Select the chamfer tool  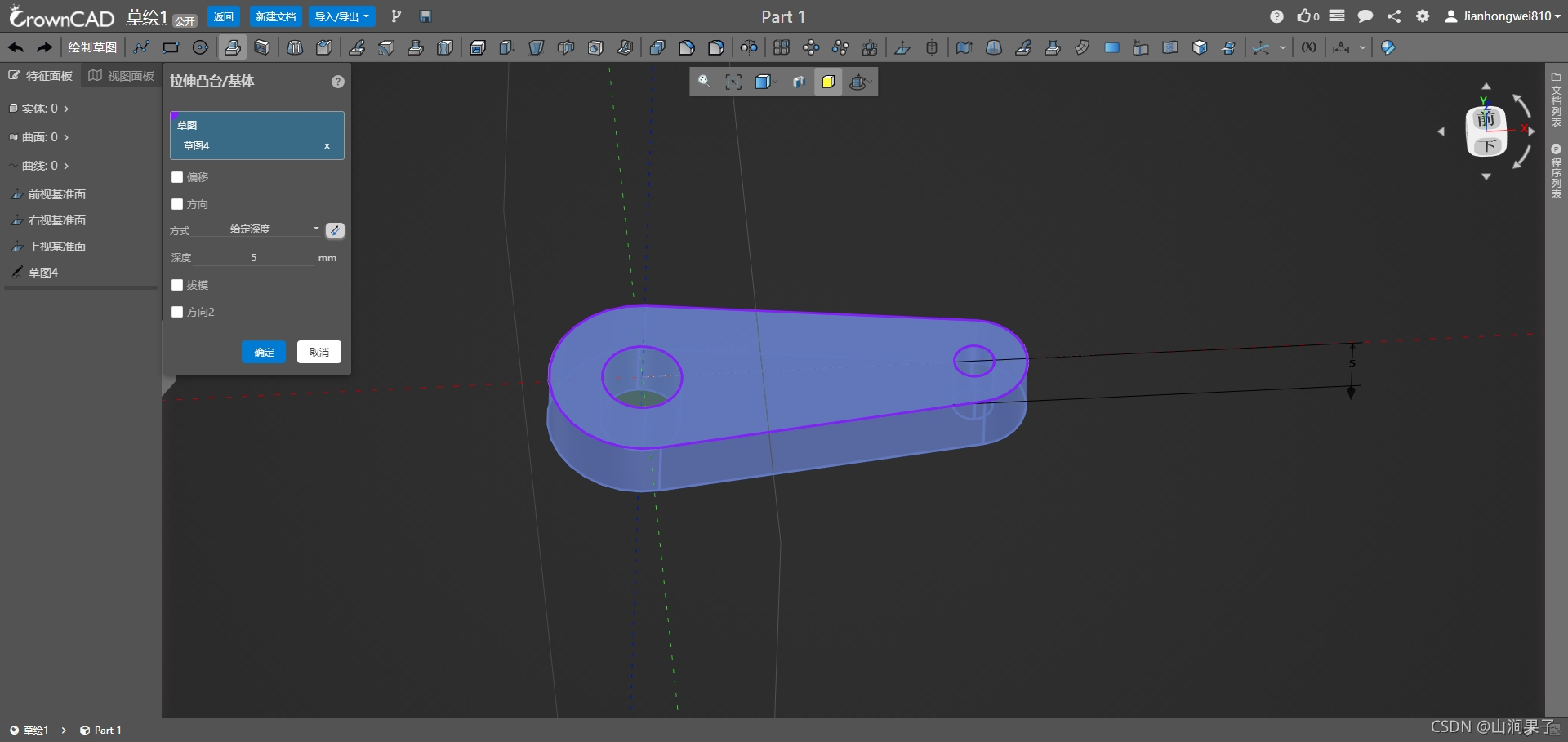tap(687, 47)
